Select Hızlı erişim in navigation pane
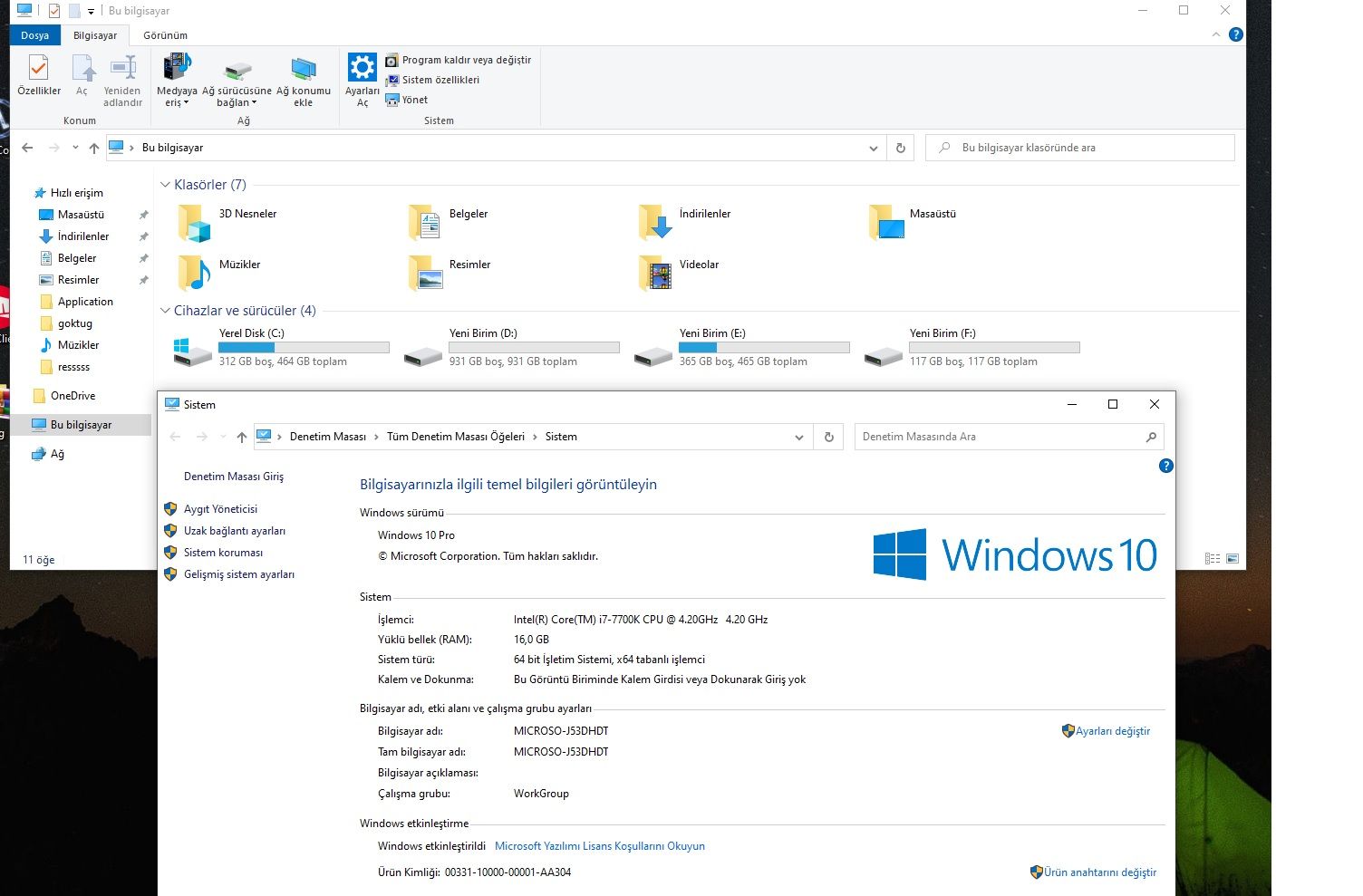1363x896 pixels. click(77, 193)
